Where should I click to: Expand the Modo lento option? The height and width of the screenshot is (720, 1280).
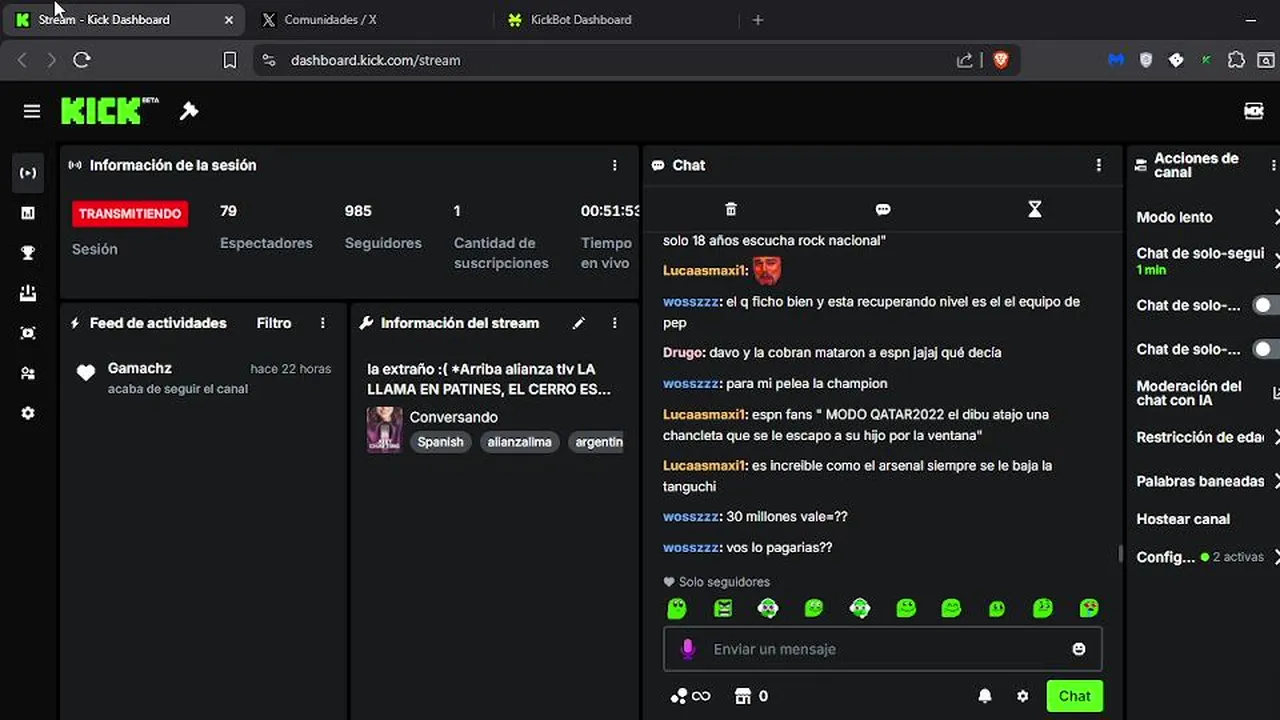click(x=1208, y=217)
